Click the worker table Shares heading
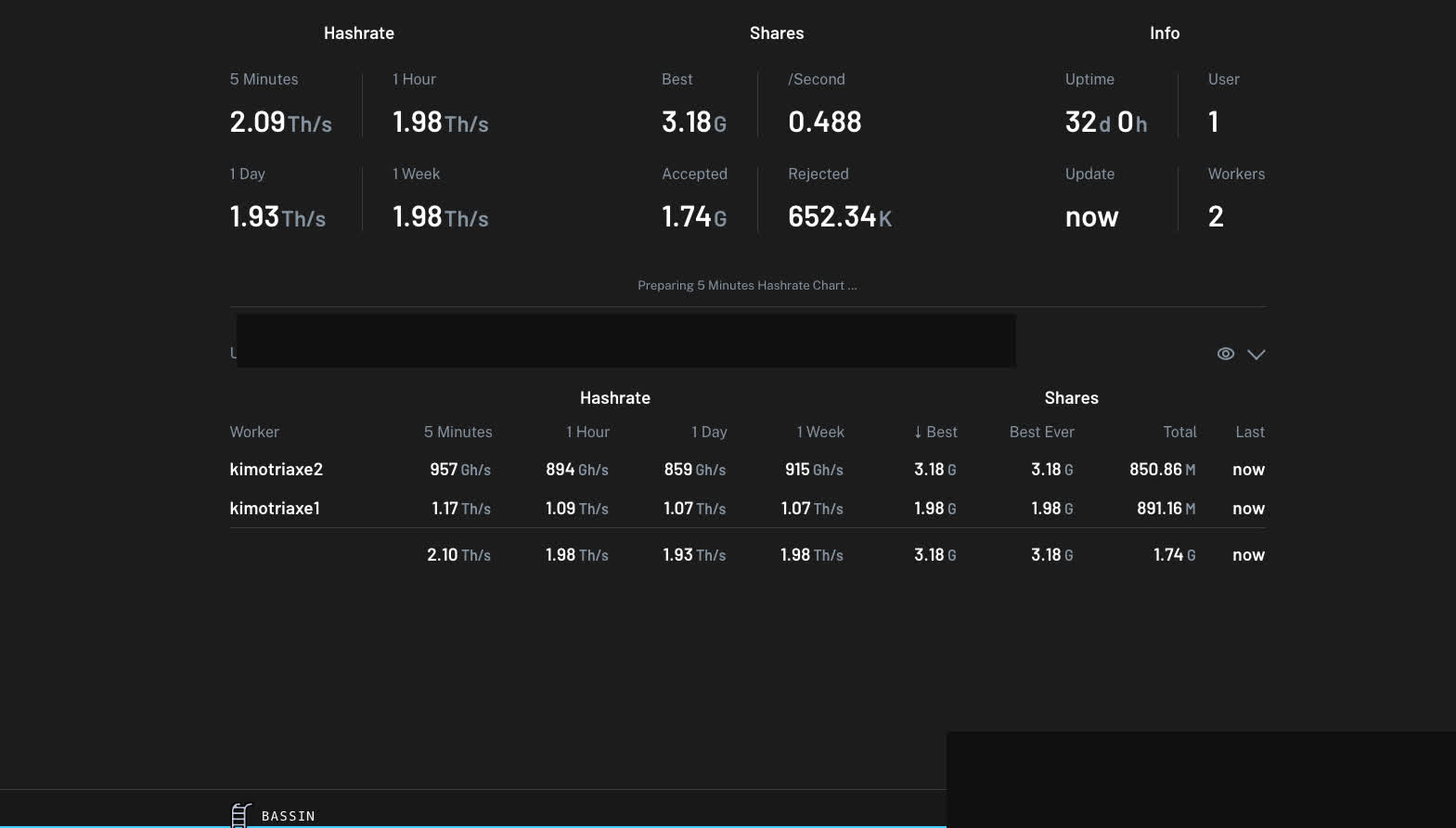Image resolution: width=1456 pixels, height=828 pixels. pos(1072,398)
